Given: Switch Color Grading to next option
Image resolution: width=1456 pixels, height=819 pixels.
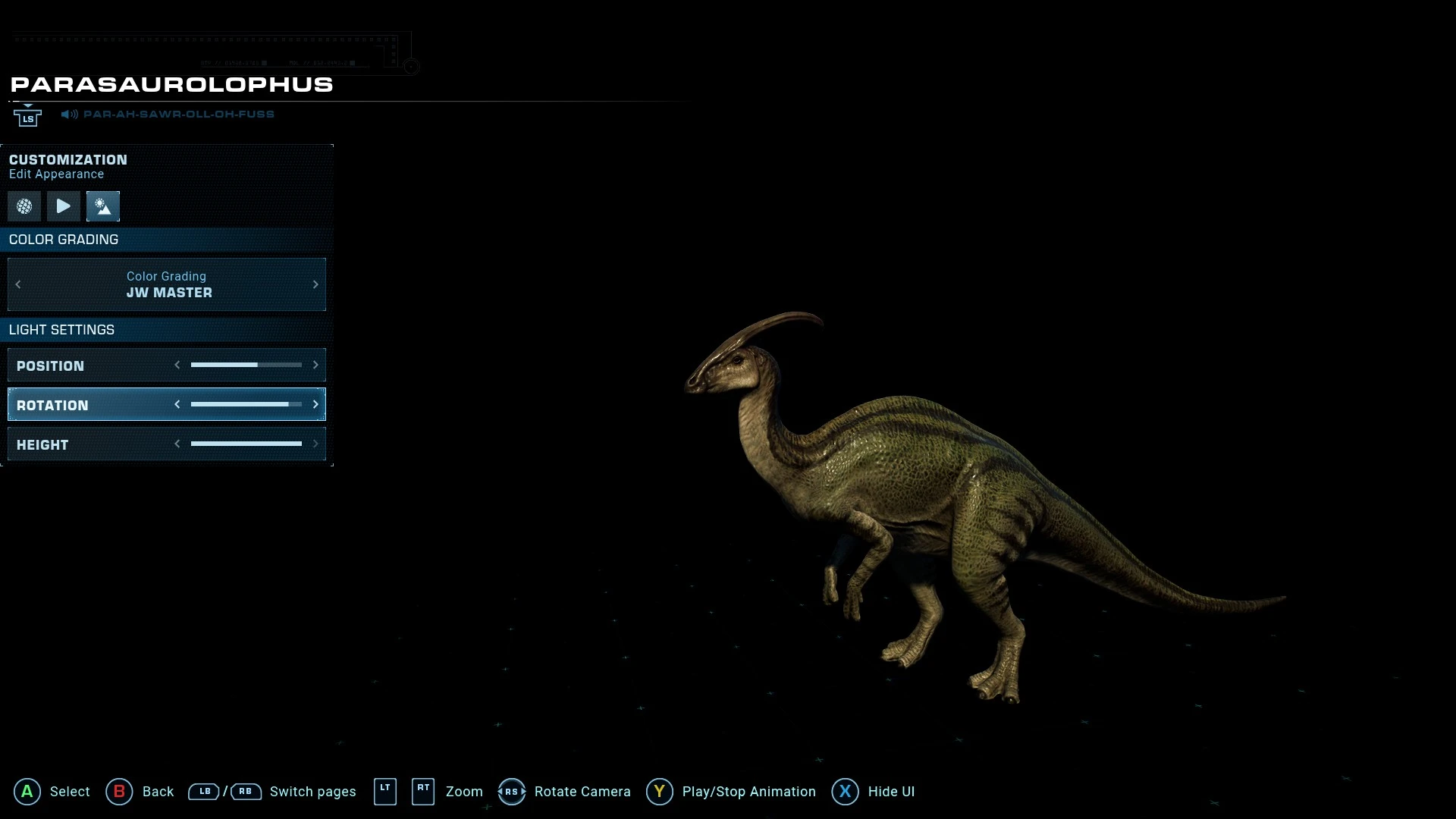Looking at the screenshot, I should (x=315, y=284).
